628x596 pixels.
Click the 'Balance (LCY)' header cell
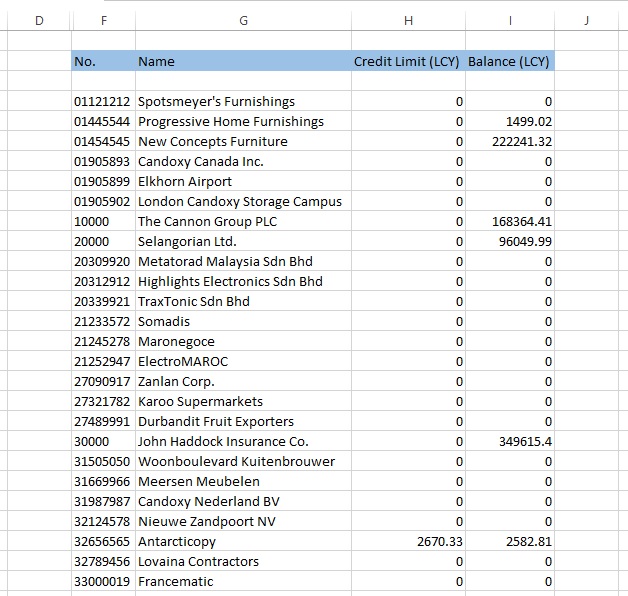tap(510, 61)
